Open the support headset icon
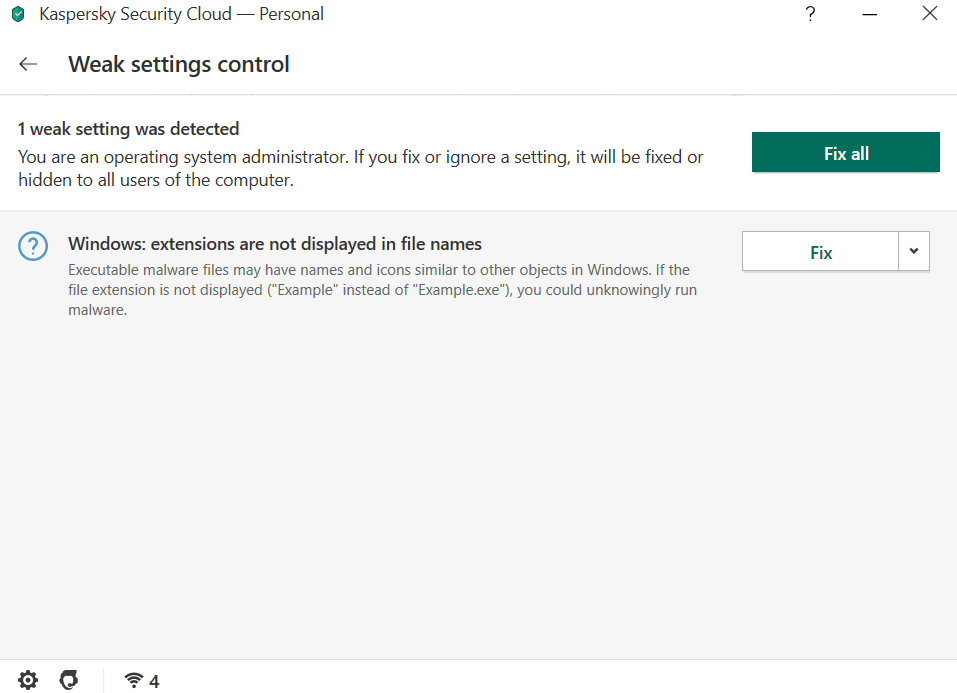 tap(69, 681)
